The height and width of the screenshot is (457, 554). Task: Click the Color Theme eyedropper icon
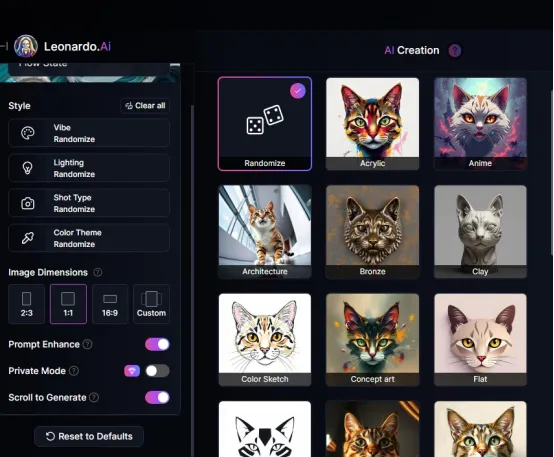(x=28, y=238)
